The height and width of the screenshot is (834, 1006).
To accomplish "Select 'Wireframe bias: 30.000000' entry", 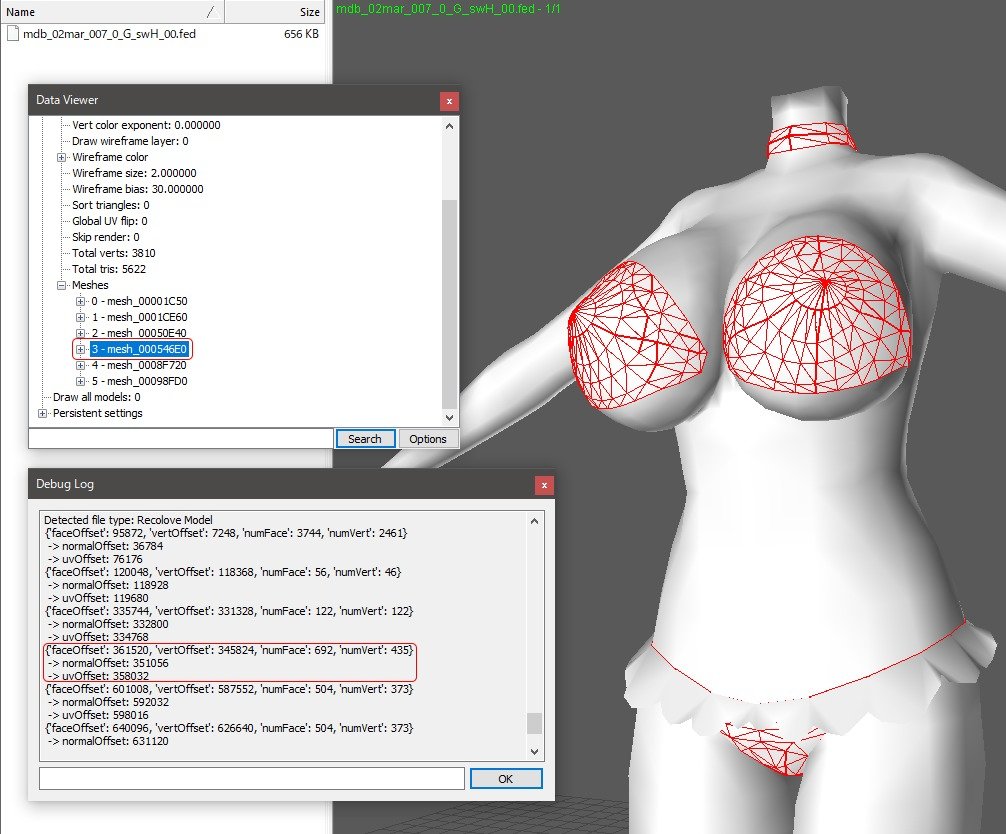I will pos(137,189).
